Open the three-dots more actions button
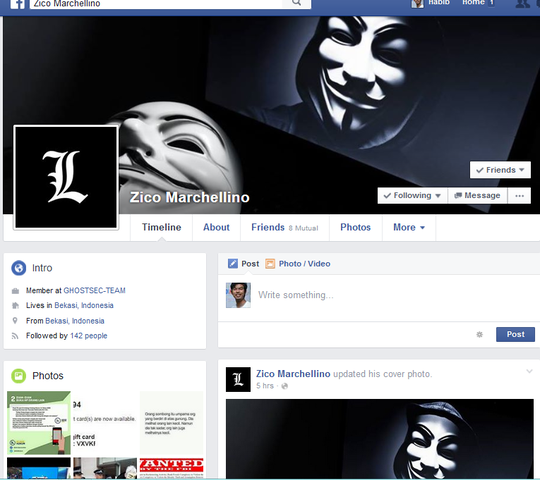 pos(519,196)
